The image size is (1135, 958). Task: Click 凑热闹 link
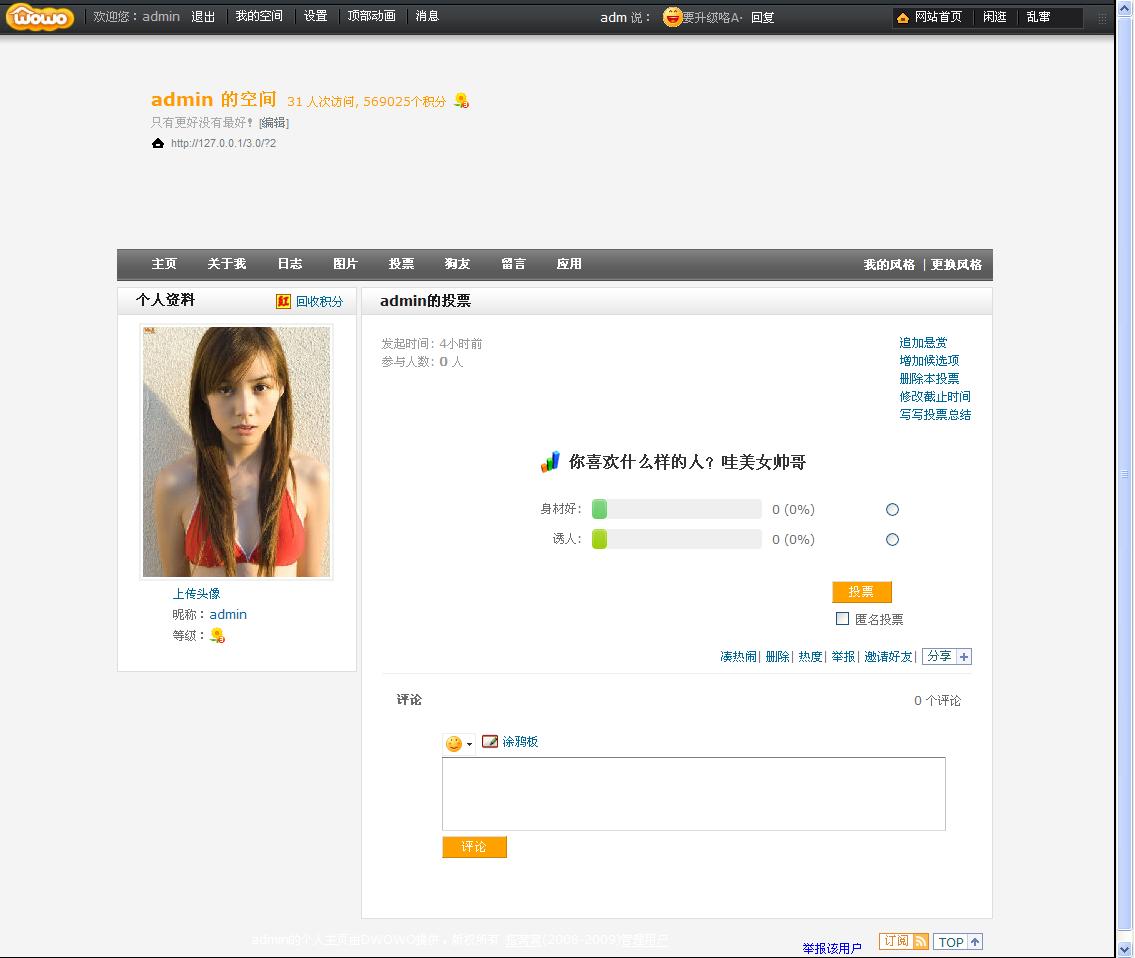coord(738,657)
